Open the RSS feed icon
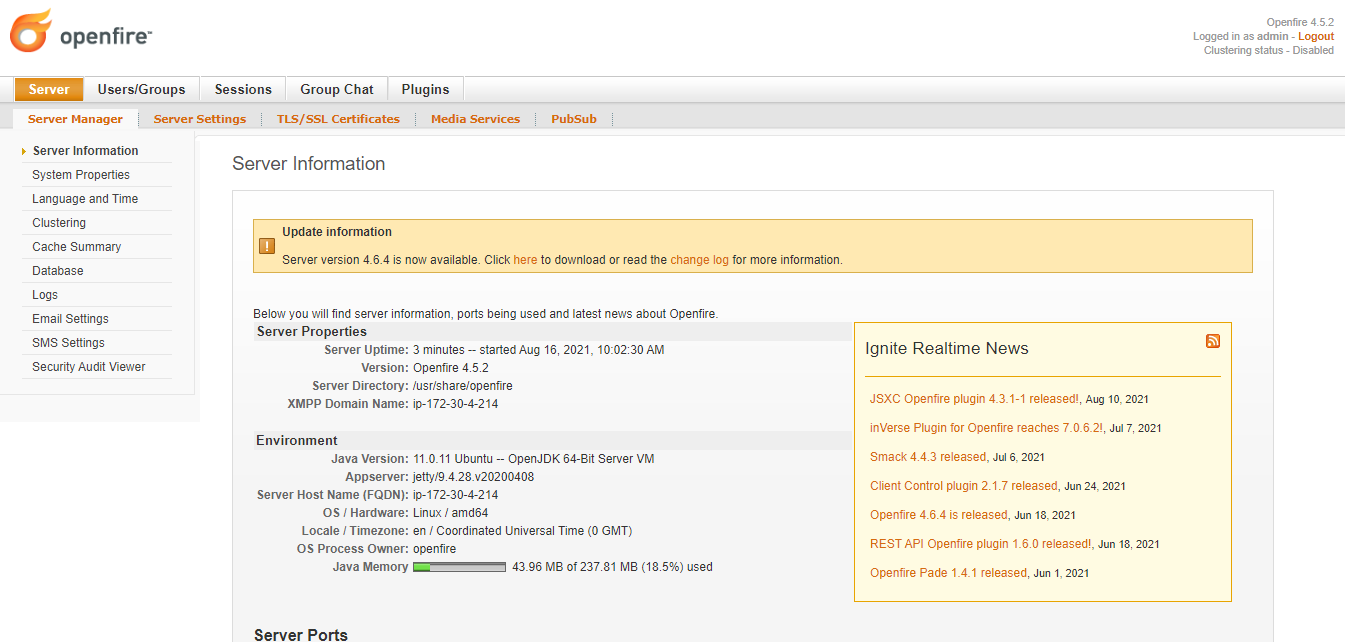Image resolution: width=1345 pixels, height=642 pixels. (1213, 341)
